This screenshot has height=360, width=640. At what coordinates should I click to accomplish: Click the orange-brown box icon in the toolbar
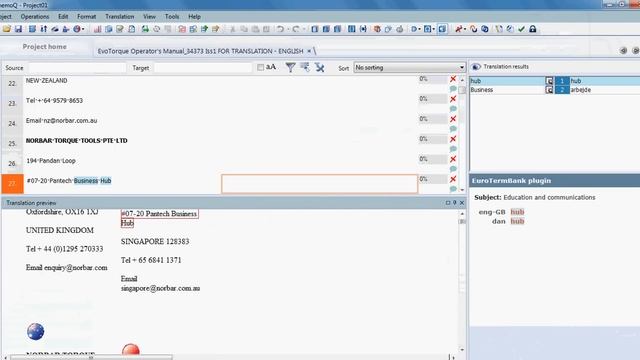(x=377, y=29)
